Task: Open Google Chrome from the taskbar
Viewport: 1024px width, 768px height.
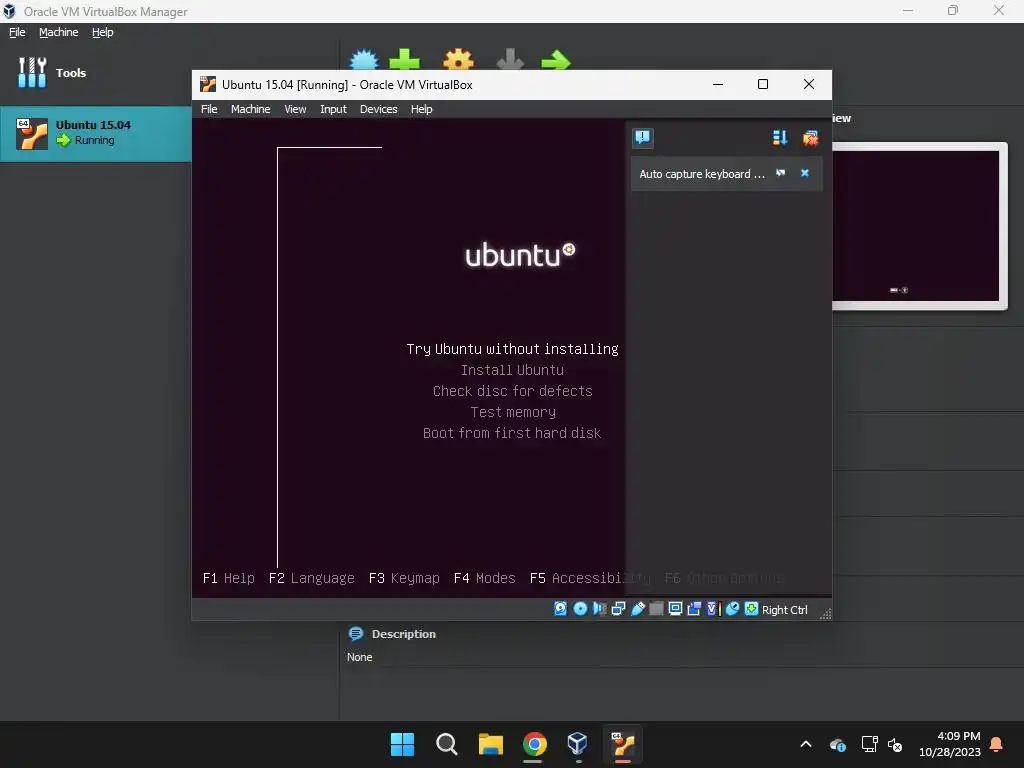Action: [x=534, y=744]
